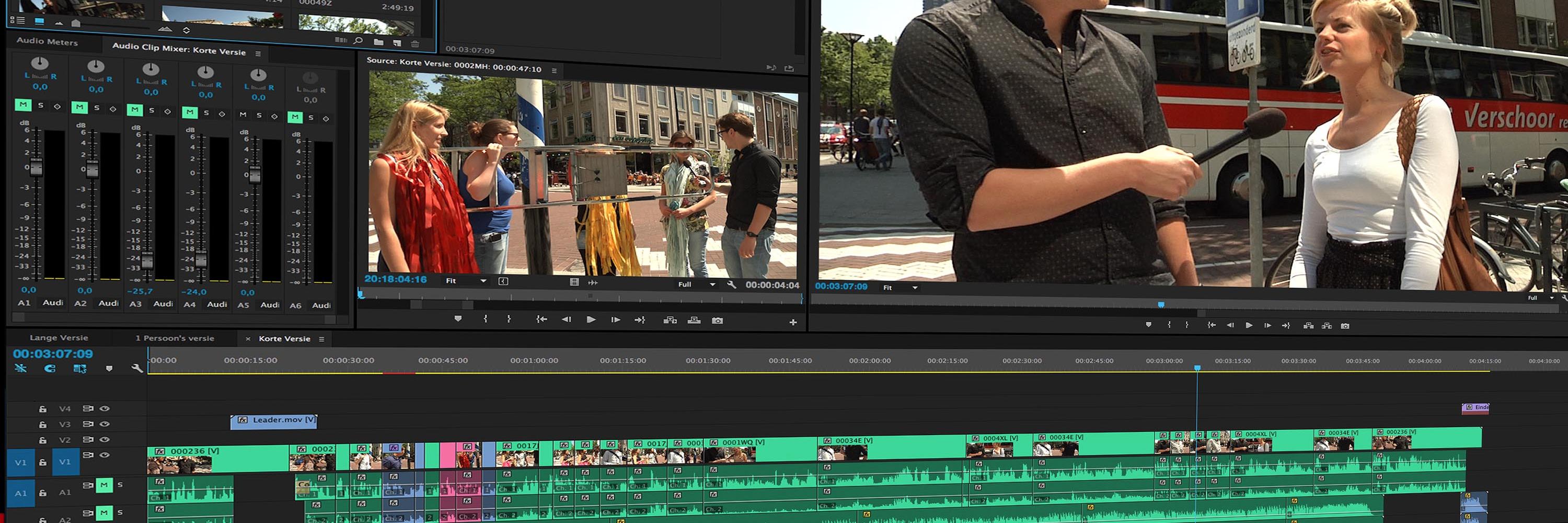Toggle nest-or-individual-clips insert mode in timeline
Viewport: 1568px width, 523px height.
(x=21, y=368)
